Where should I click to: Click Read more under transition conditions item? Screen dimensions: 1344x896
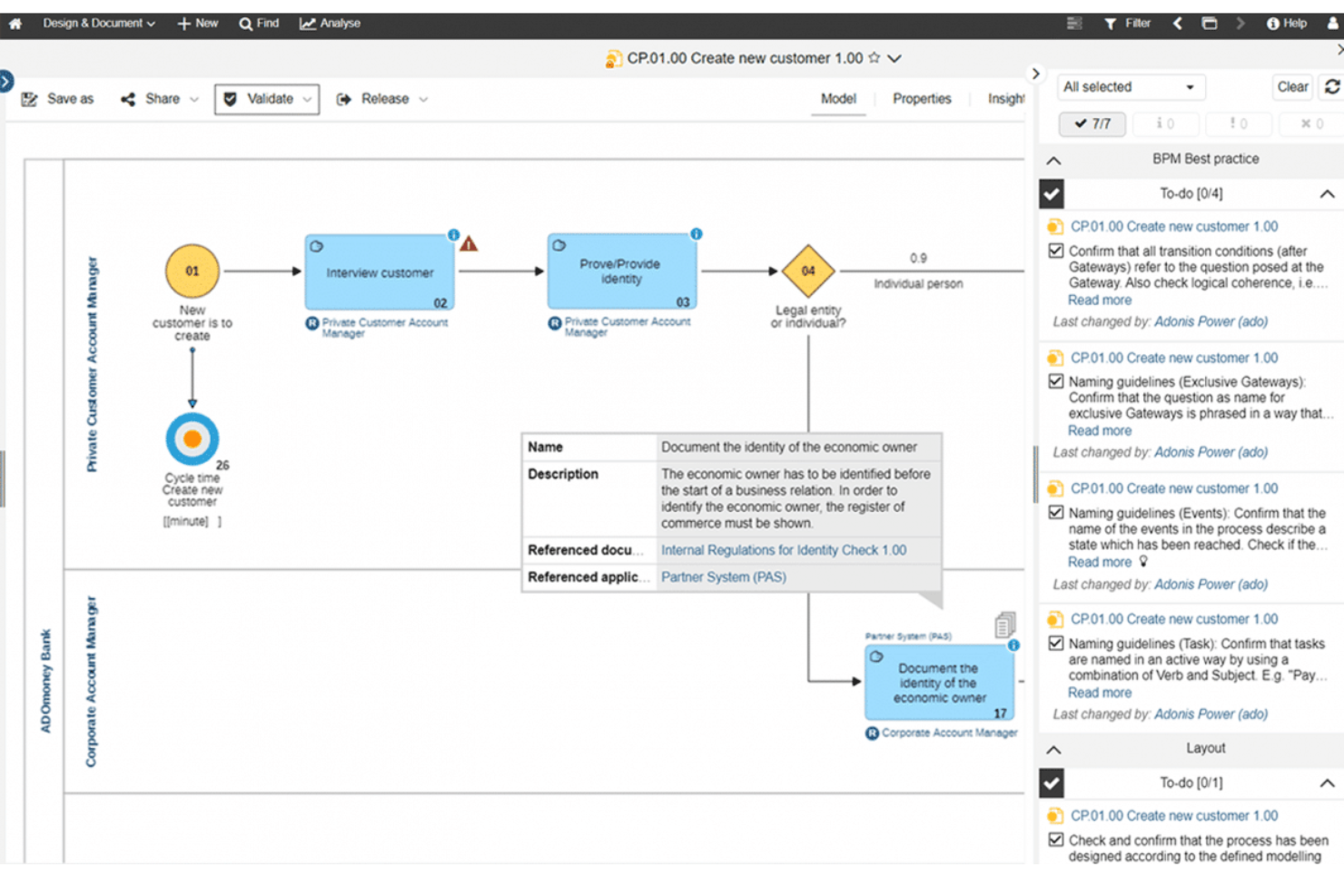click(x=1100, y=300)
